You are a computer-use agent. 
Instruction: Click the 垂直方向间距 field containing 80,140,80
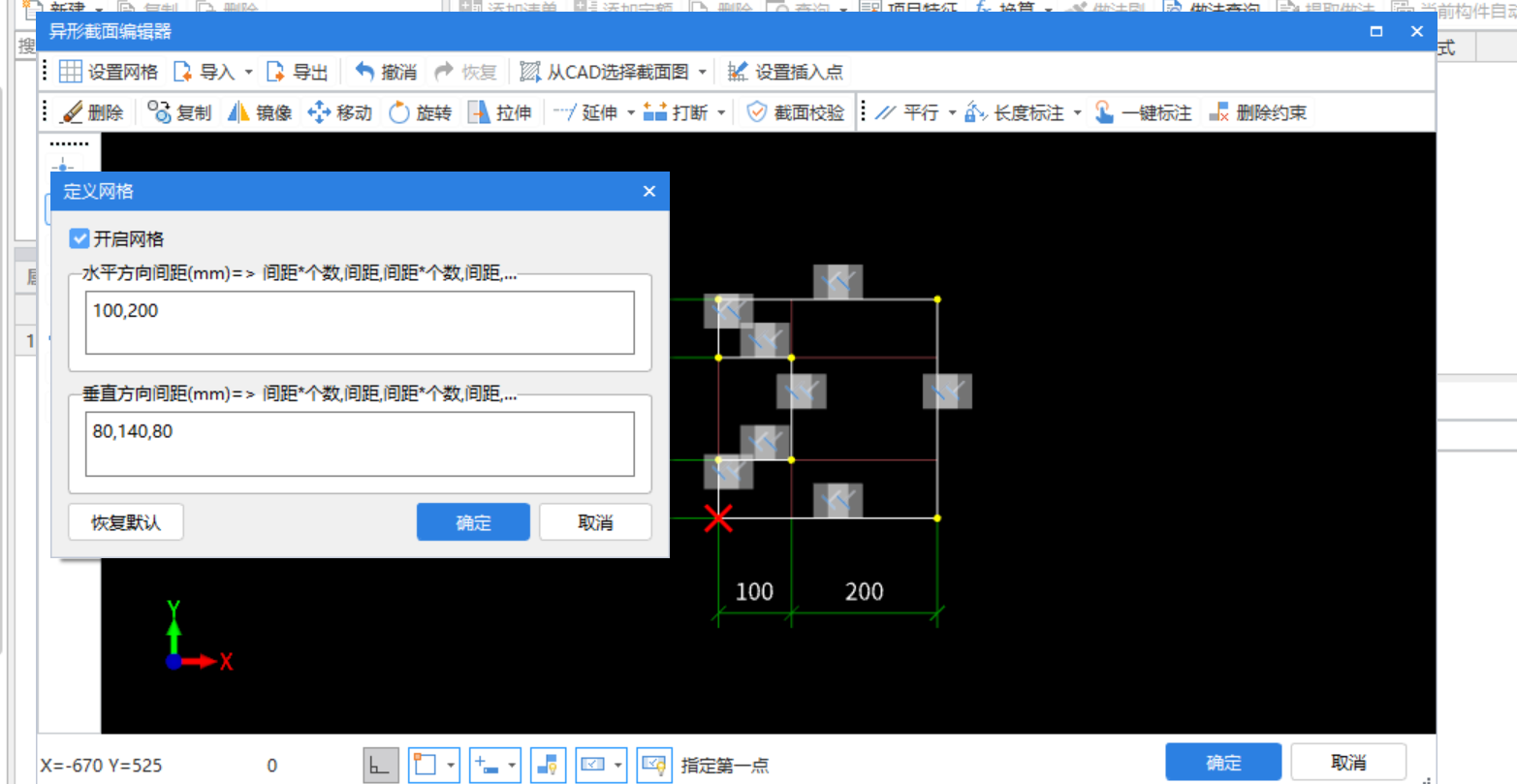(360, 444)
